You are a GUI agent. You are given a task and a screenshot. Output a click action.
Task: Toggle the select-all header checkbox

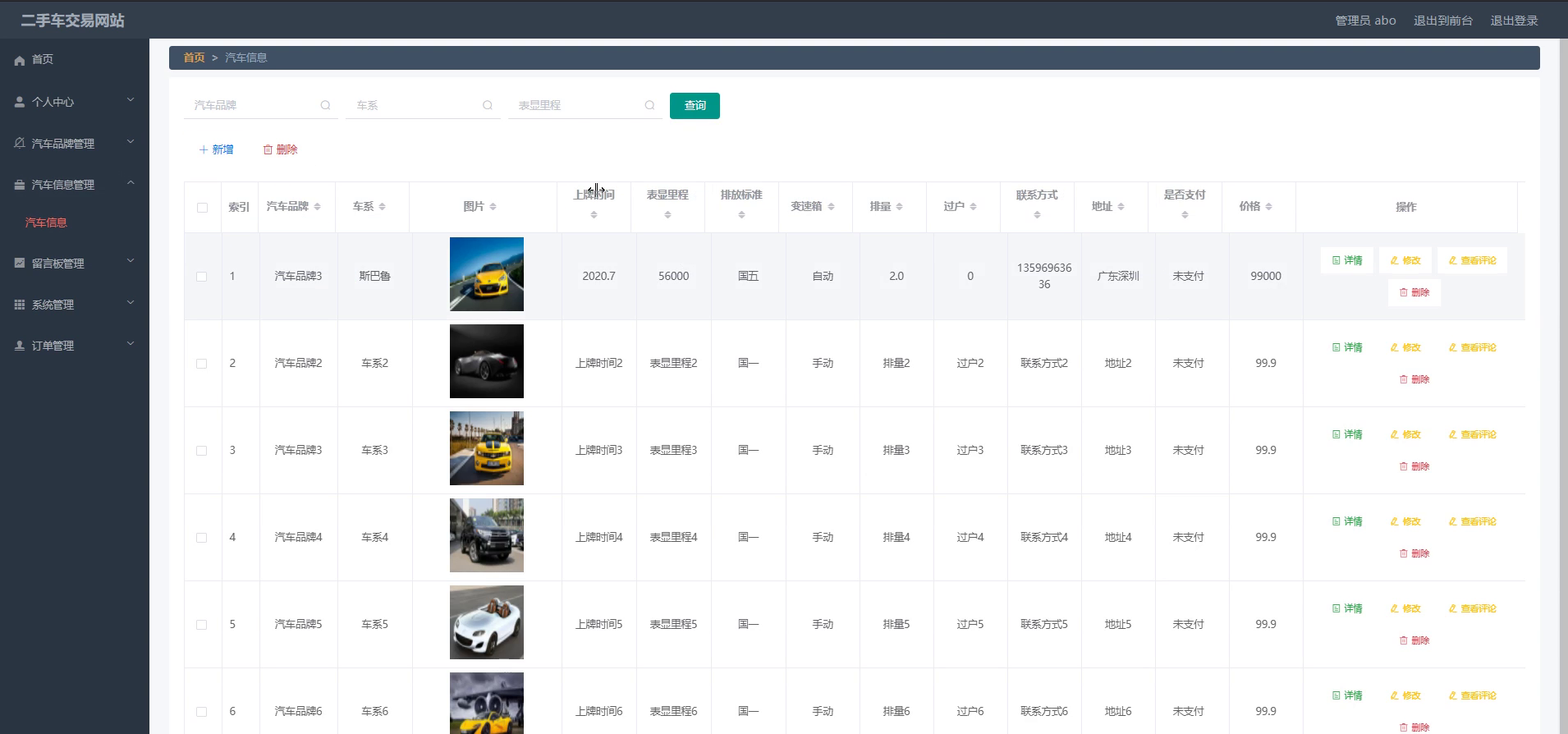pyautogui.click(x=202, y=208)
